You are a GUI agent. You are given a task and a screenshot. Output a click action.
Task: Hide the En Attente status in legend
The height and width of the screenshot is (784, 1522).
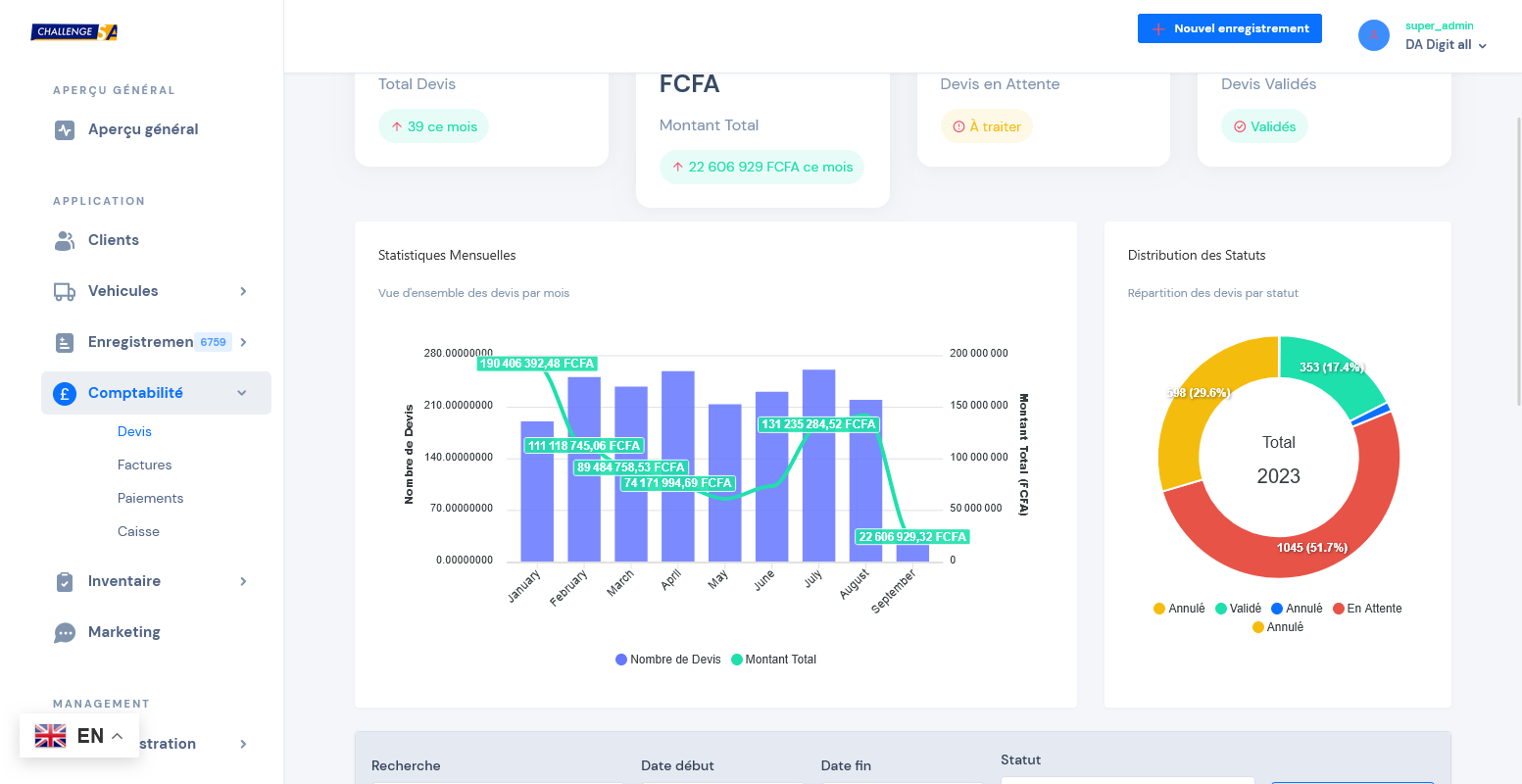pos(1367,609)
